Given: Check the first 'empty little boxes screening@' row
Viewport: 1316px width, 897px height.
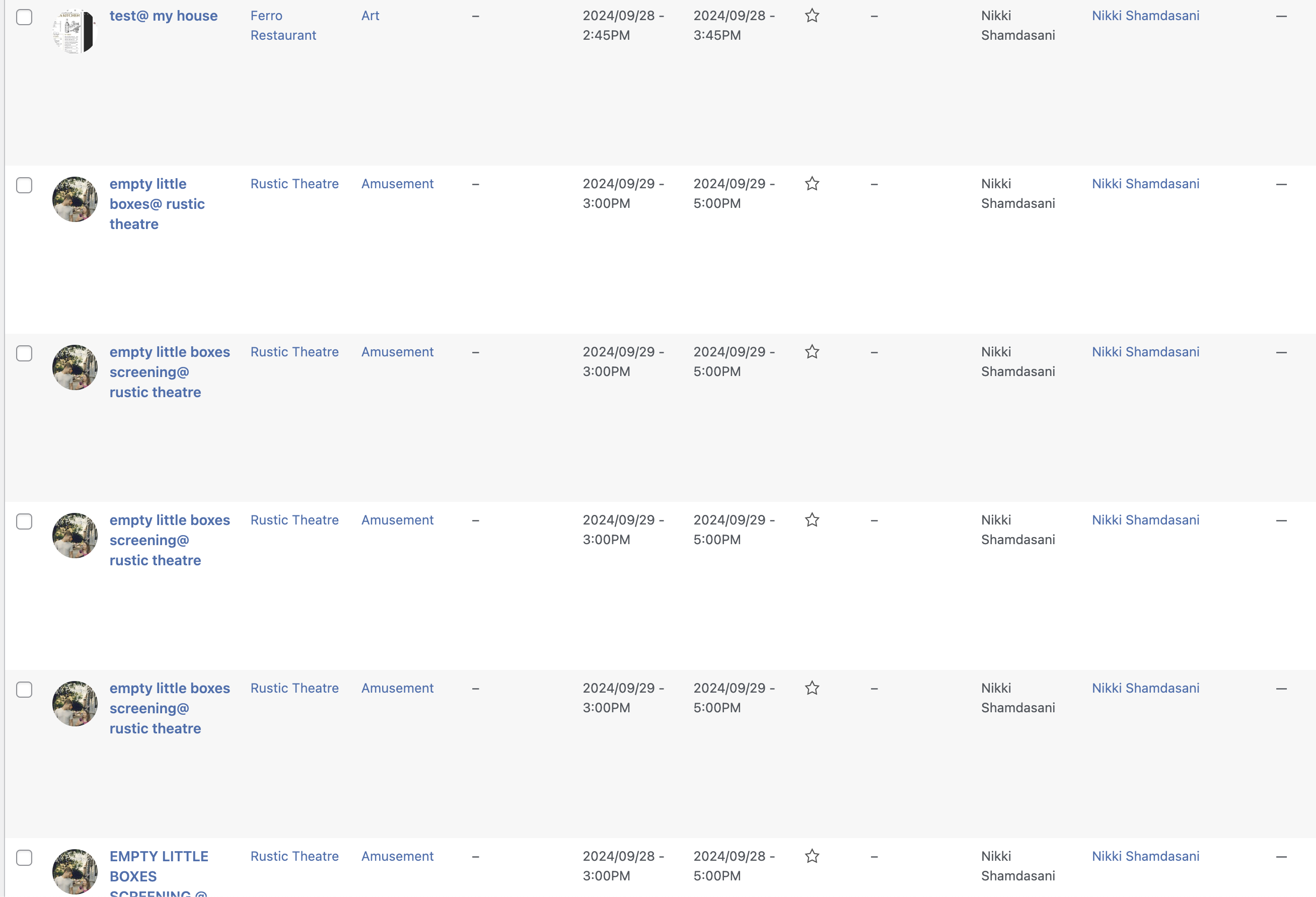Looking at the screenshot, I should (24, 353).
